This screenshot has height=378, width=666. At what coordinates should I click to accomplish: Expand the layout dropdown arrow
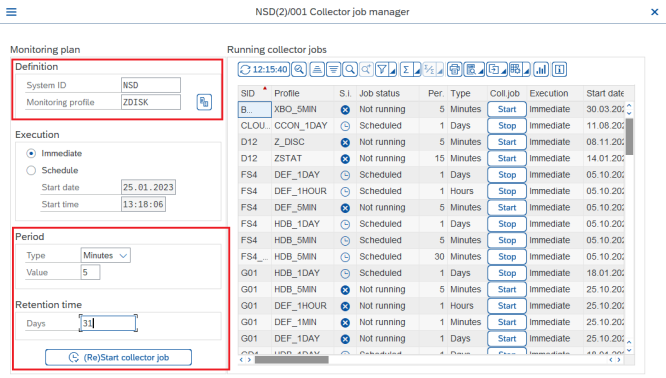point(526,70)
